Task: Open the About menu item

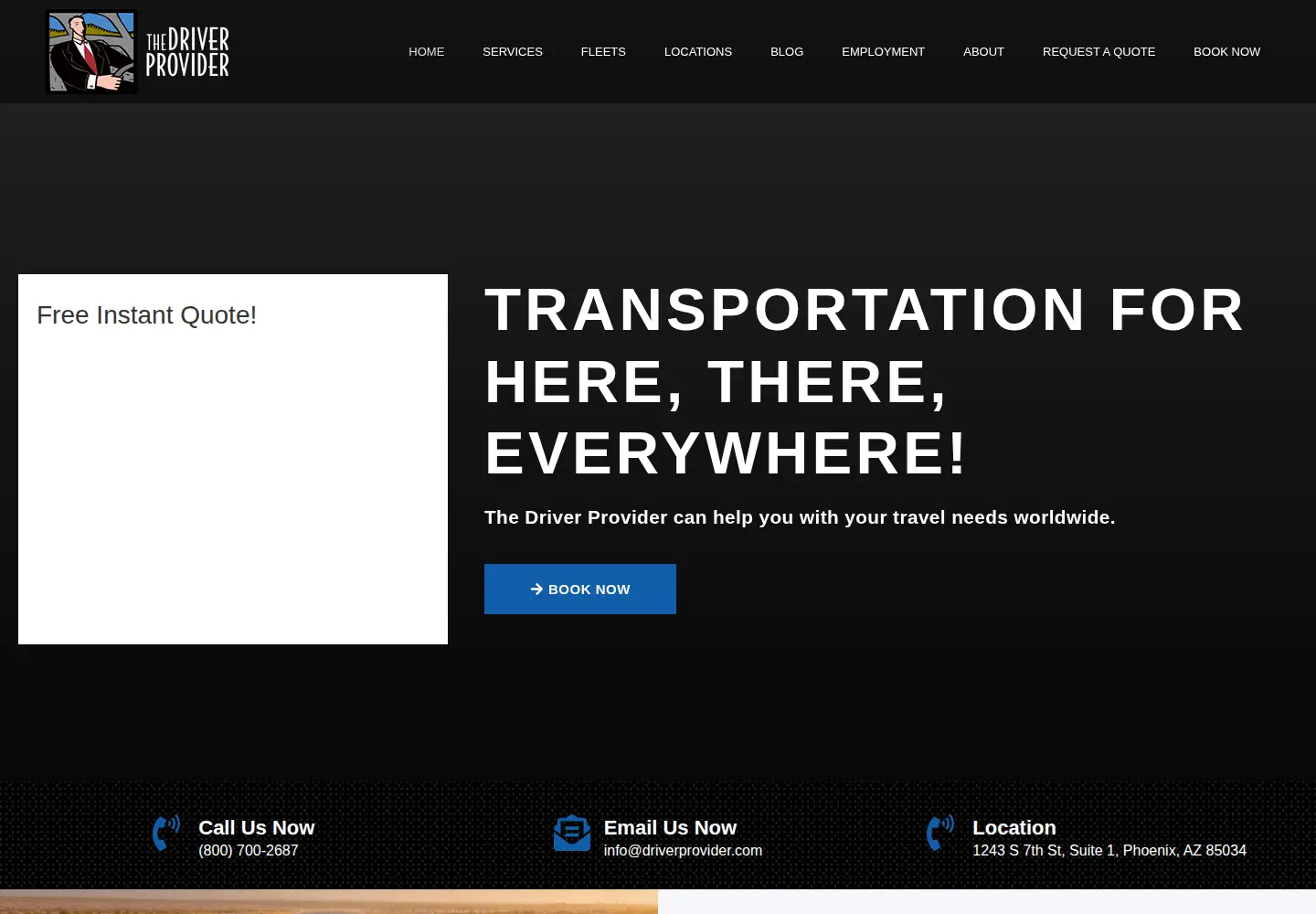Action: [x=983, y=52]
